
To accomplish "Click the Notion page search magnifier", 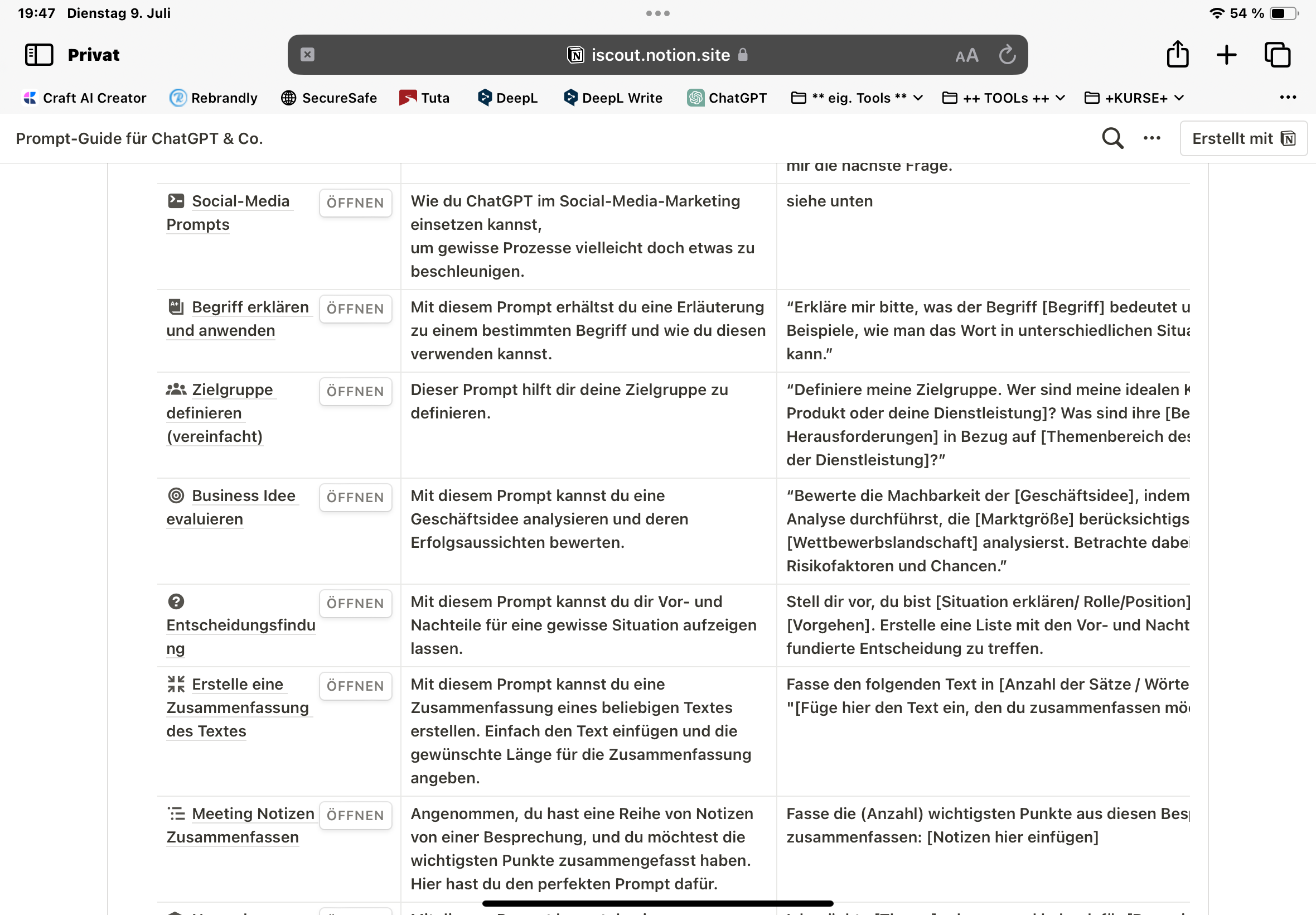I will (1112, 138).
